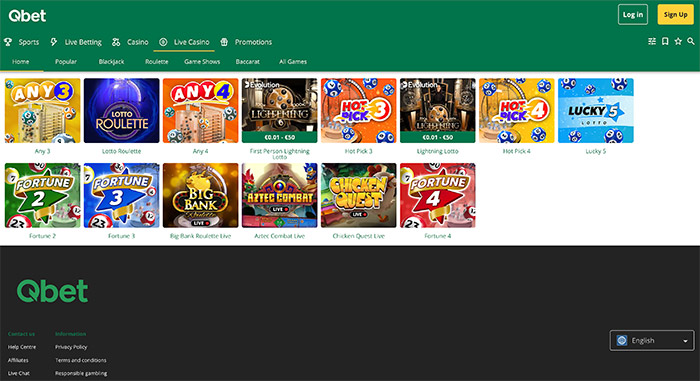
Task: Open the English language dropdown
Action: [x=652, y=340]
